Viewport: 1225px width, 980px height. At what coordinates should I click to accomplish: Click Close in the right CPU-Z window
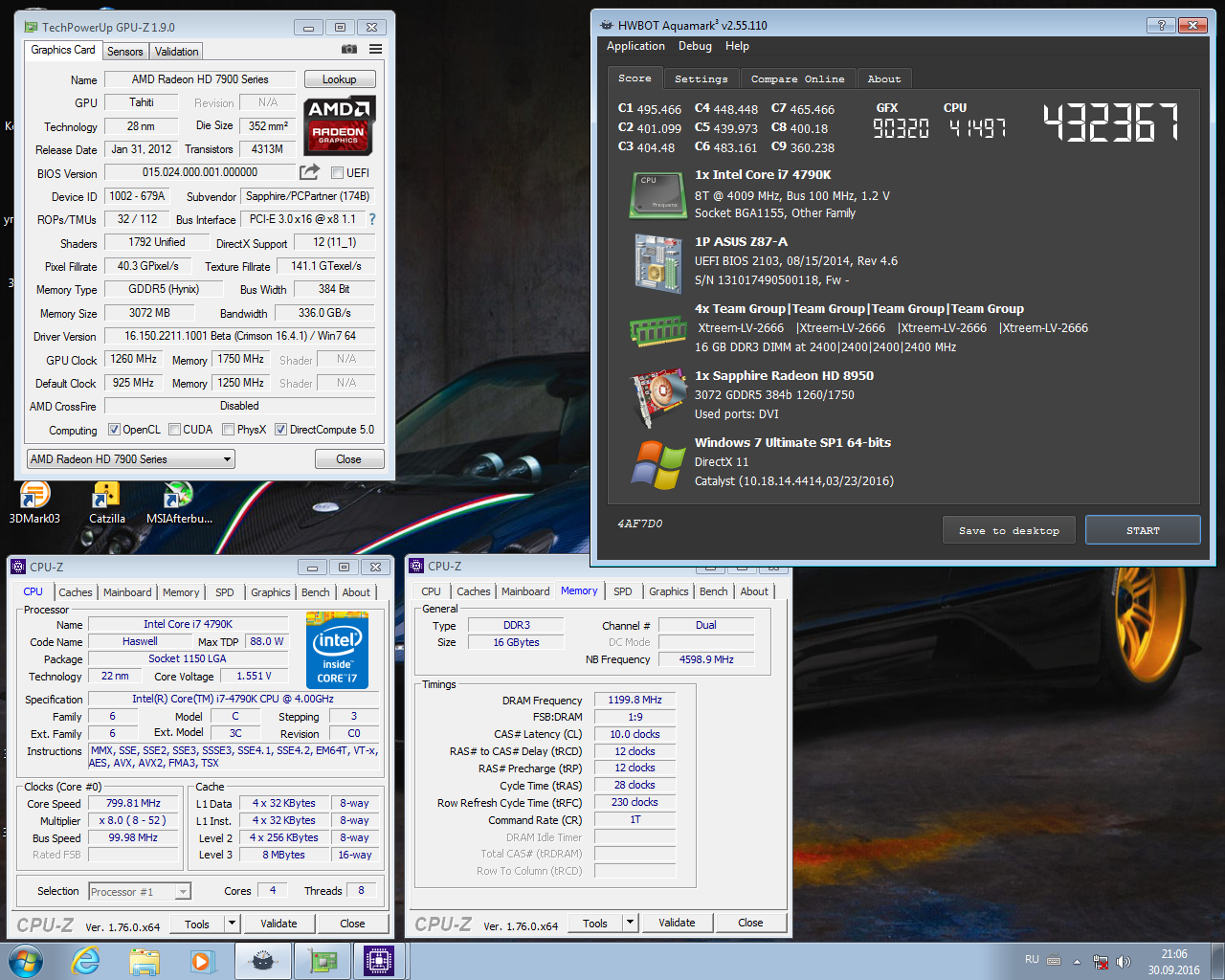(x=750, y=923)
